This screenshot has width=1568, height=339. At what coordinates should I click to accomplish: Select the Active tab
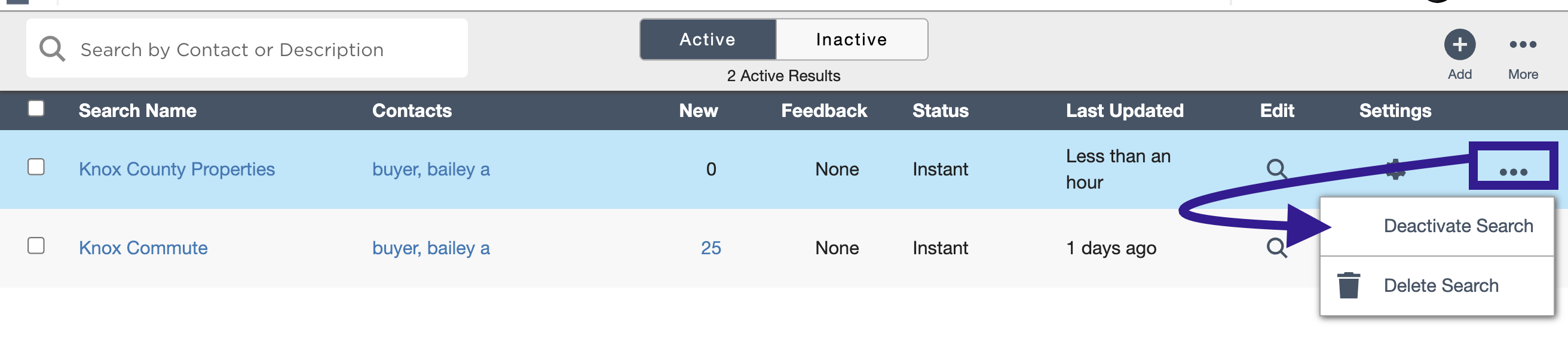[x=708, y=39]
